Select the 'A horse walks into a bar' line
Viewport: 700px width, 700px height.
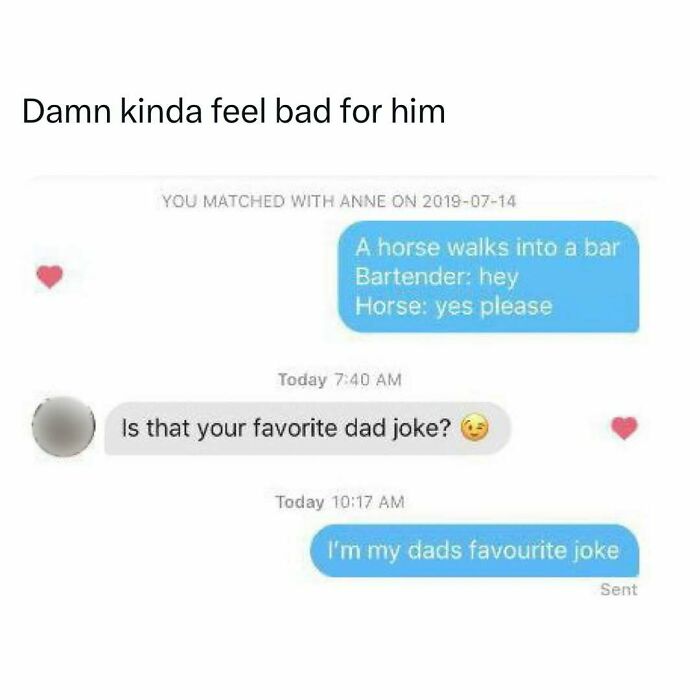click(487, 248)
